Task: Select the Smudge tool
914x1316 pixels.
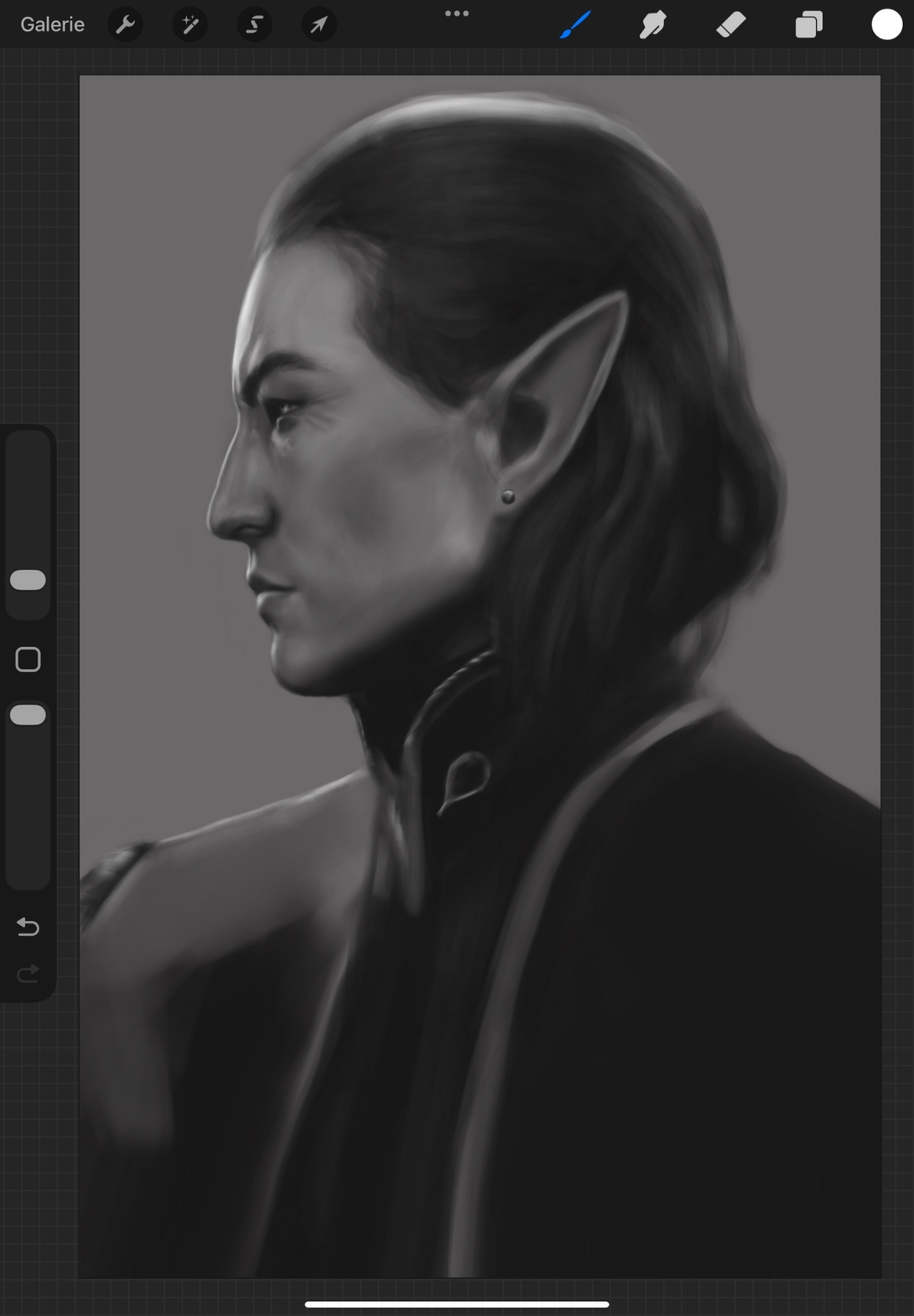Action: click(653, 25)
